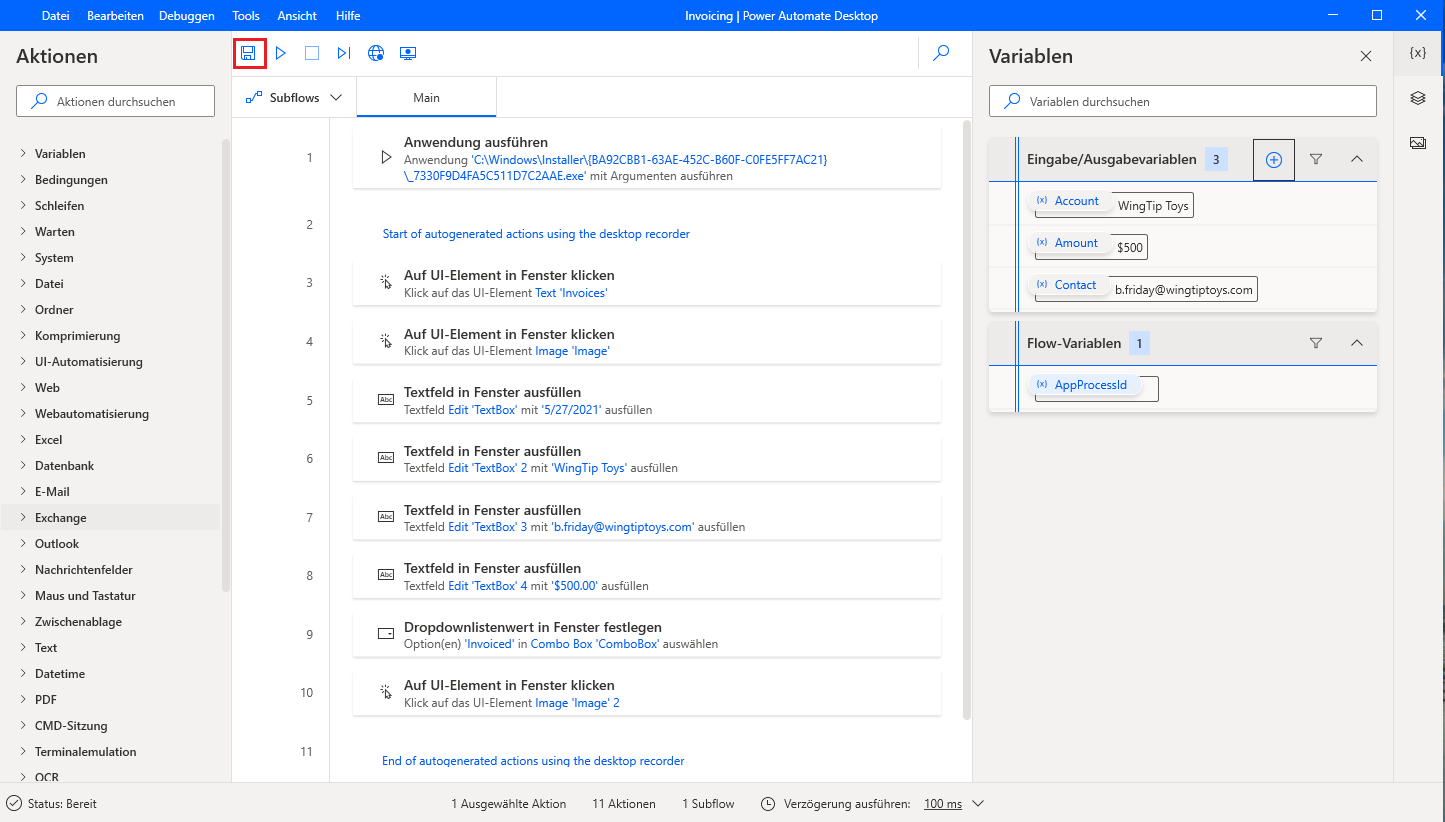Screen dimensions: 1445x822
Task: Open the Bearbeiten menu
Action: (x=115, y=16)
